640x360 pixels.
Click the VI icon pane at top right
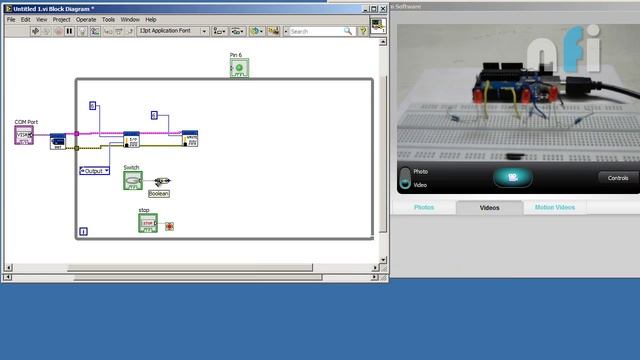[378, 25]
